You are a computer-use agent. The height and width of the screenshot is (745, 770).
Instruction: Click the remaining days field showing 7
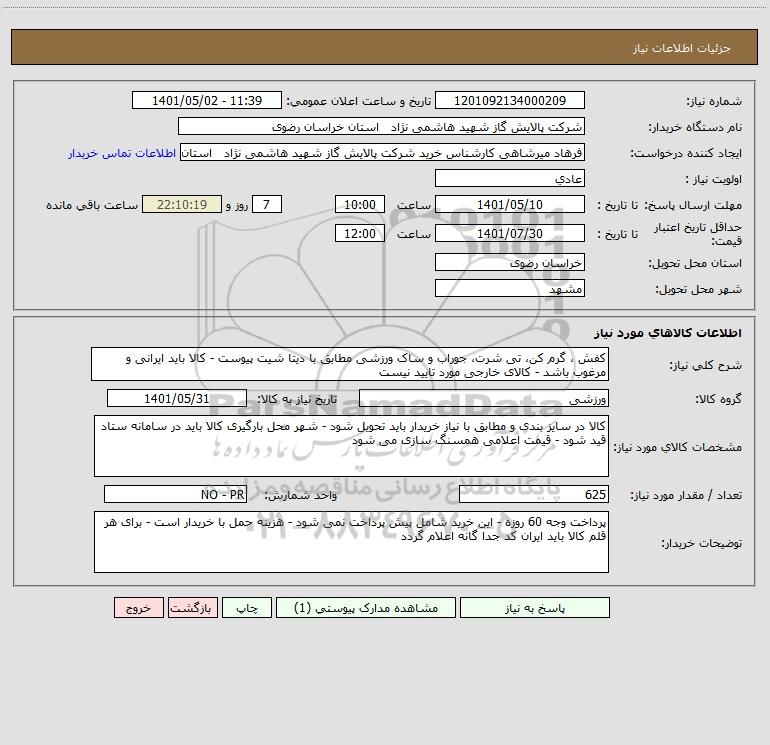click(x=267, y=204)
